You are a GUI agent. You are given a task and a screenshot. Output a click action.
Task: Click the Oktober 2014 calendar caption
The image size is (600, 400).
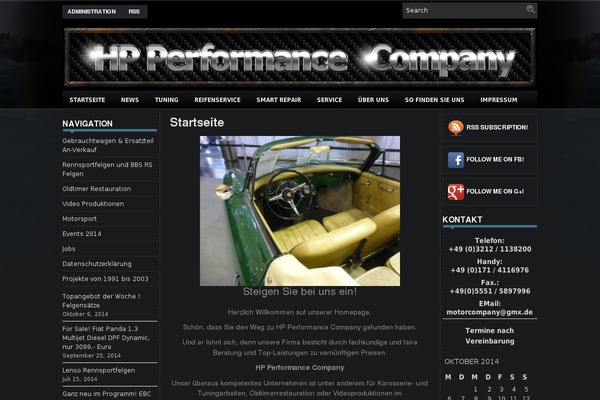click(x=471, y=362)
